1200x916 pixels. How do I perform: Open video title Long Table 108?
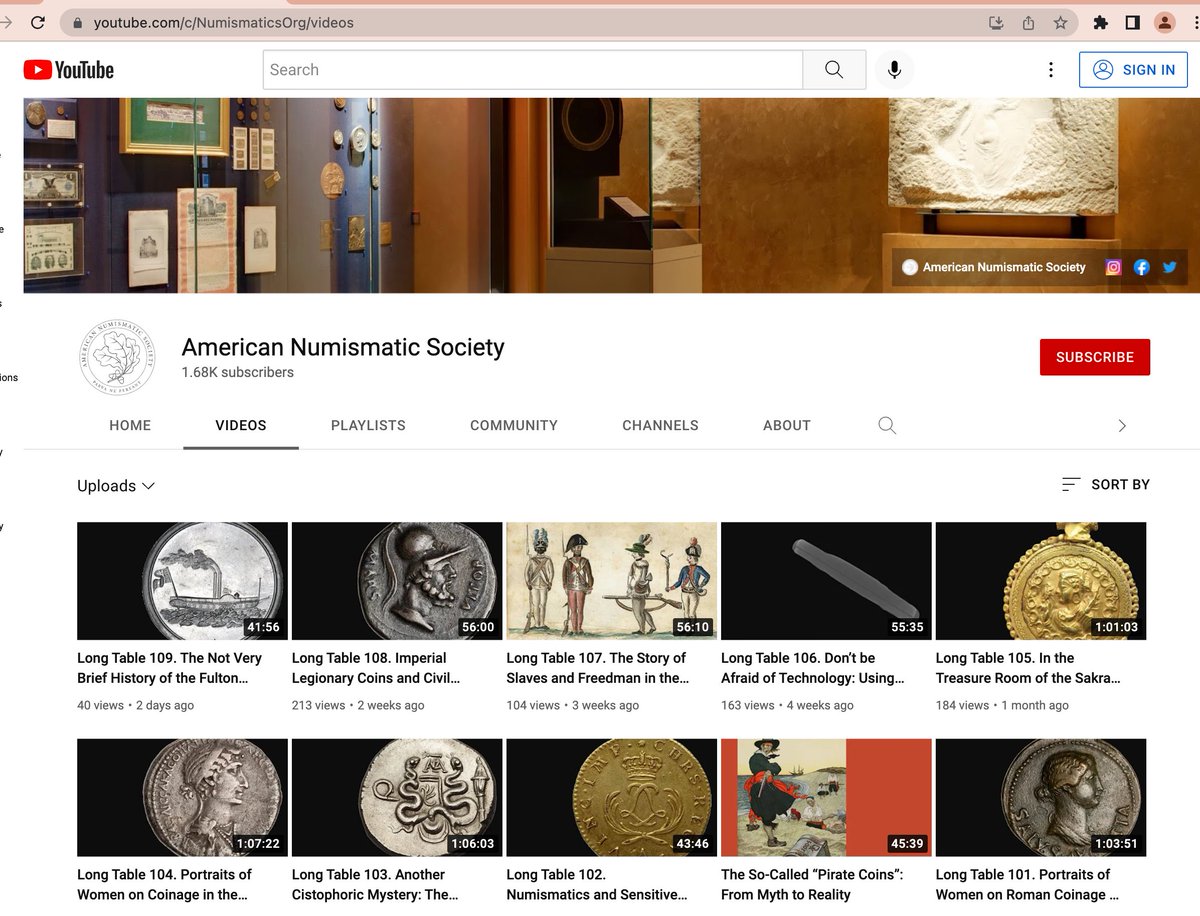[x=376, y=668]
